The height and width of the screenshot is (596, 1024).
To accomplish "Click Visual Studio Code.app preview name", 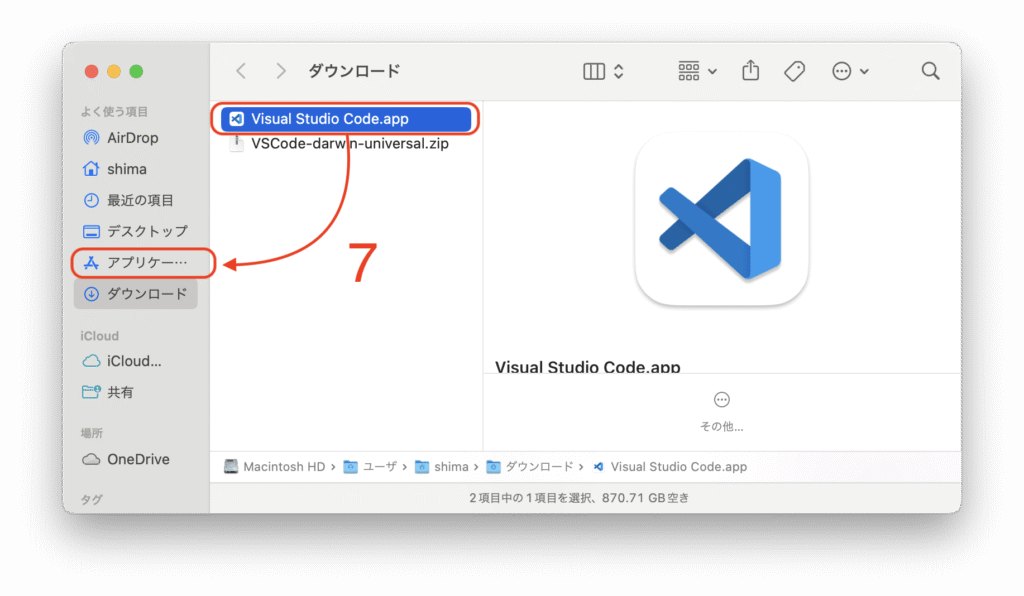I will point(588,367).
